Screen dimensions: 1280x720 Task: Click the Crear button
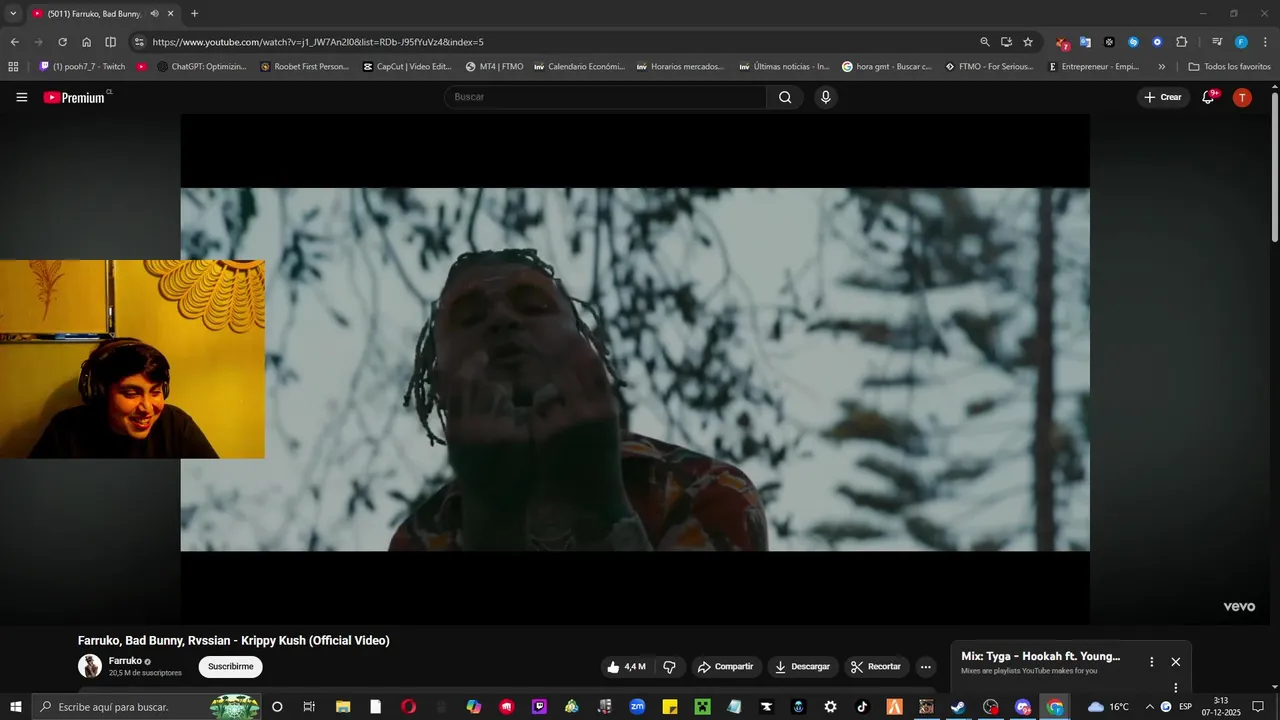pos(1163,97)
